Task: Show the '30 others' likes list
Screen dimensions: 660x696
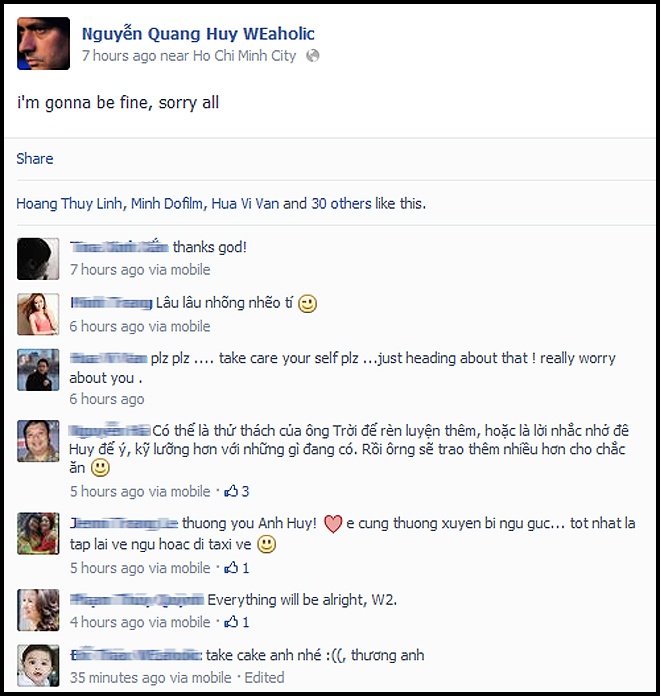Action: 341,203
